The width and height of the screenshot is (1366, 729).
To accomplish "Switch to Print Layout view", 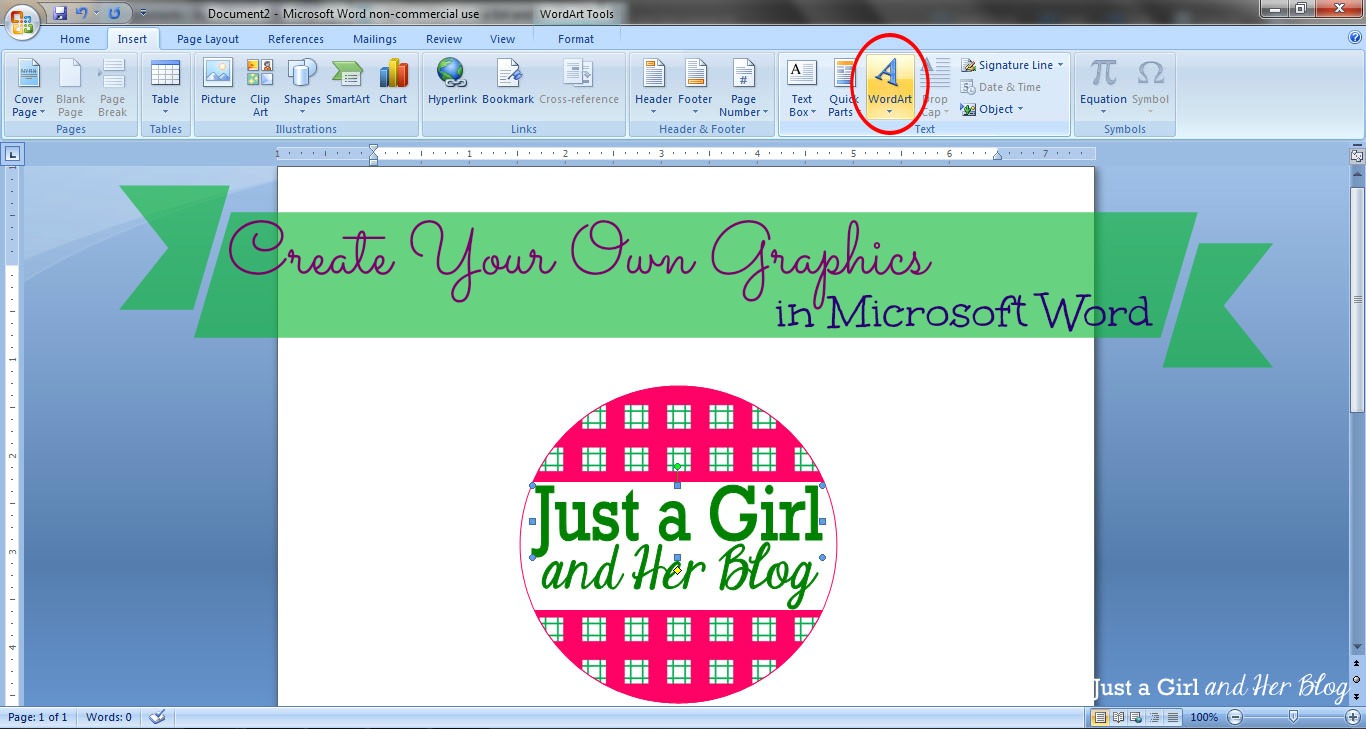I will pos(1100,717).
